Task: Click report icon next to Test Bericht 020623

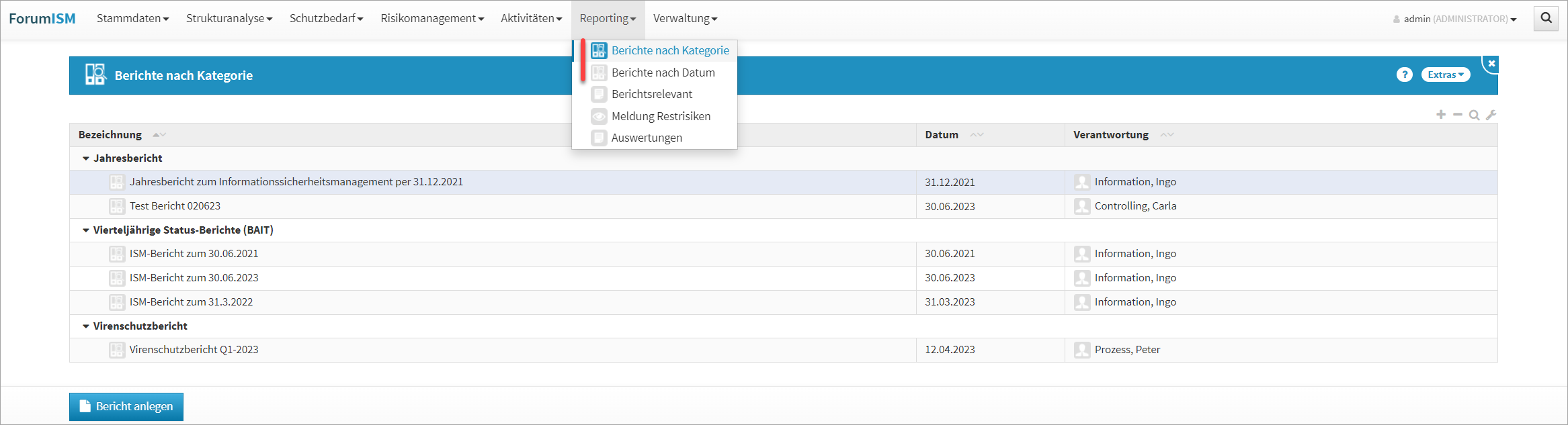Action: click(x=117, y=206)
